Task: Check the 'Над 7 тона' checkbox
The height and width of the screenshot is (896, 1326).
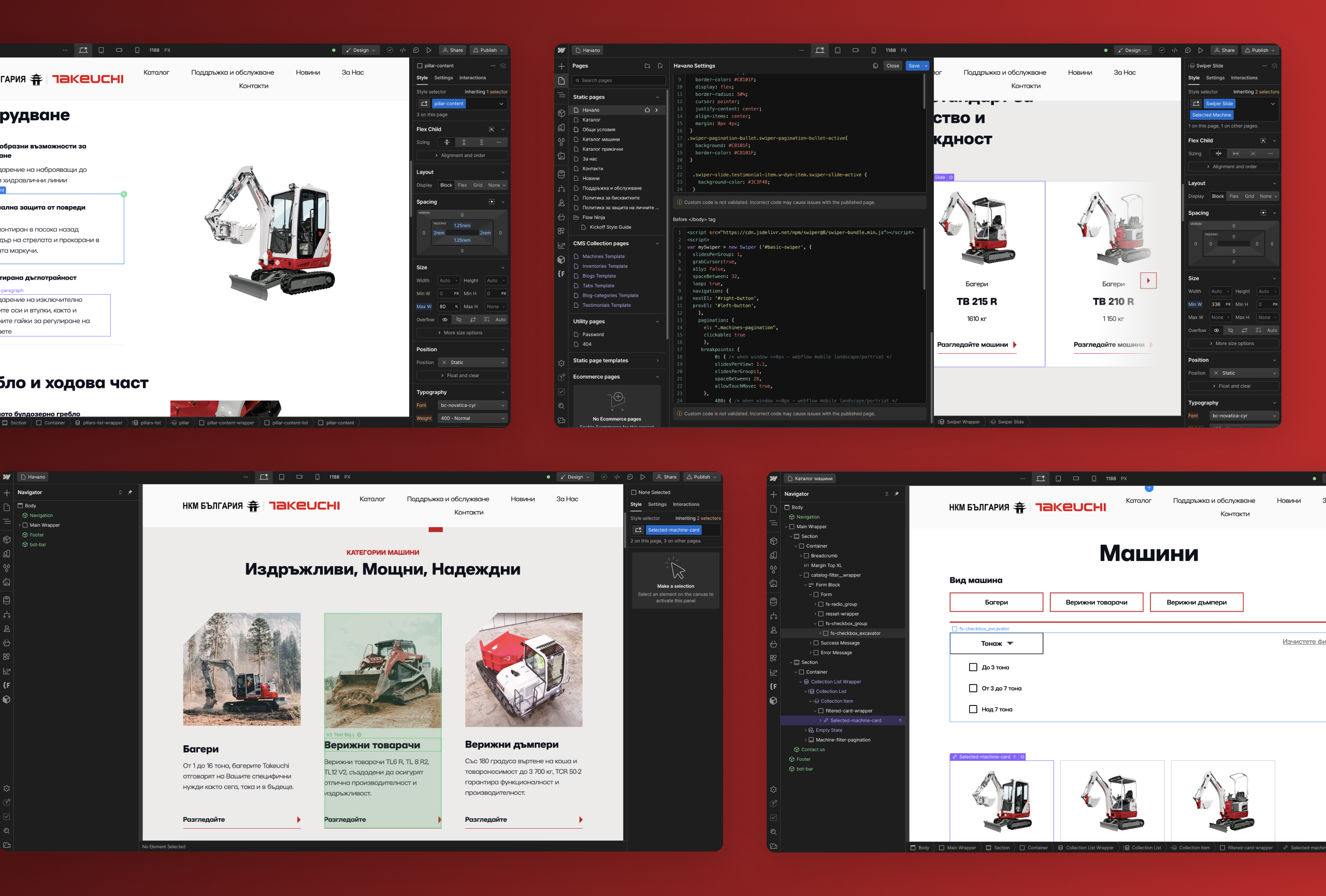Action: 973,709
